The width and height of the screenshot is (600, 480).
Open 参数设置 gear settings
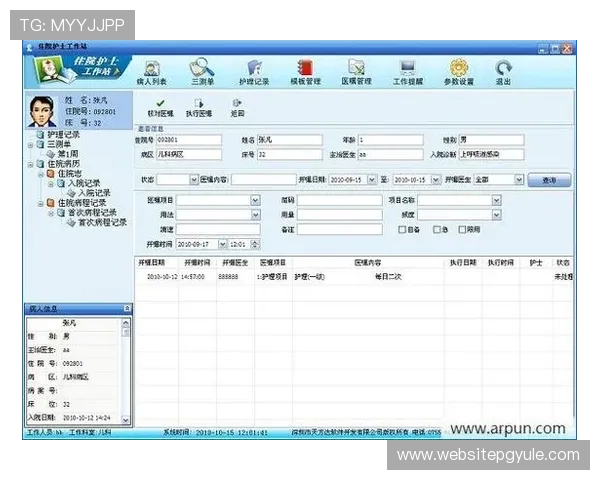tap(459, 73)
